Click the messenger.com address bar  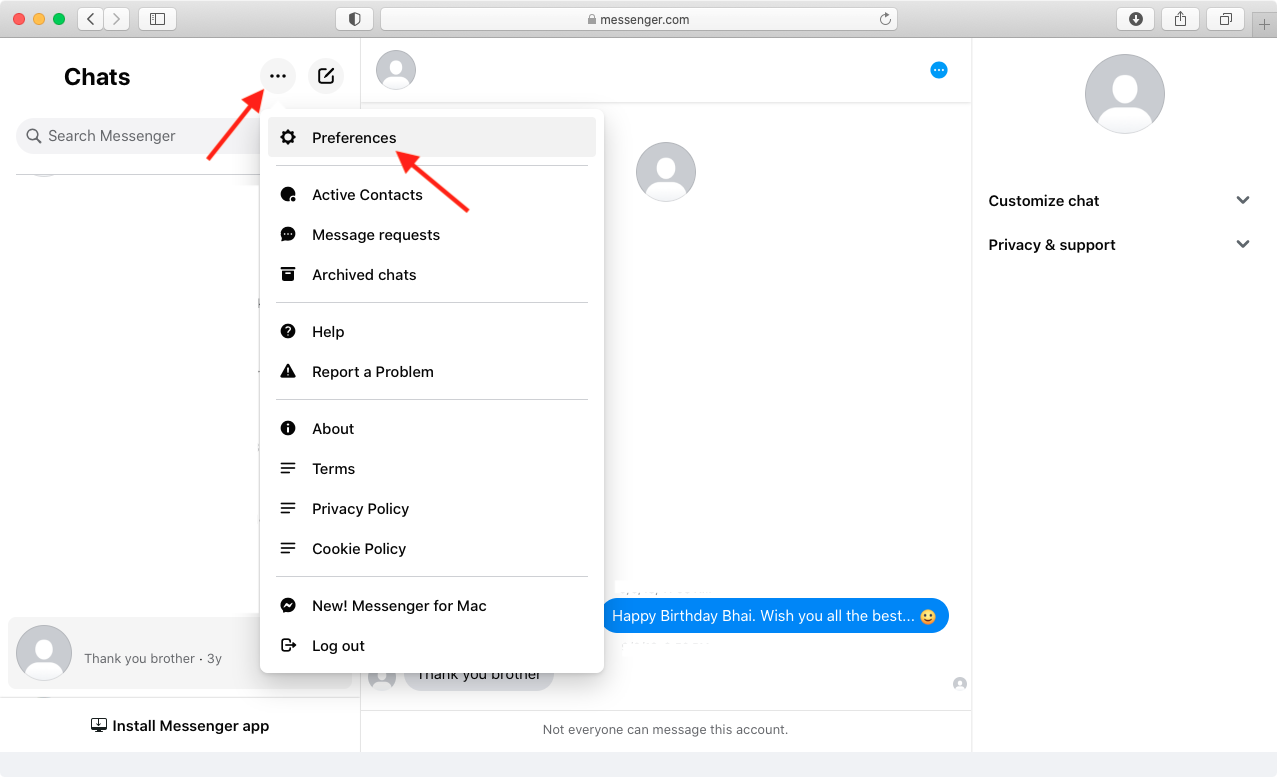pos(639,19)
